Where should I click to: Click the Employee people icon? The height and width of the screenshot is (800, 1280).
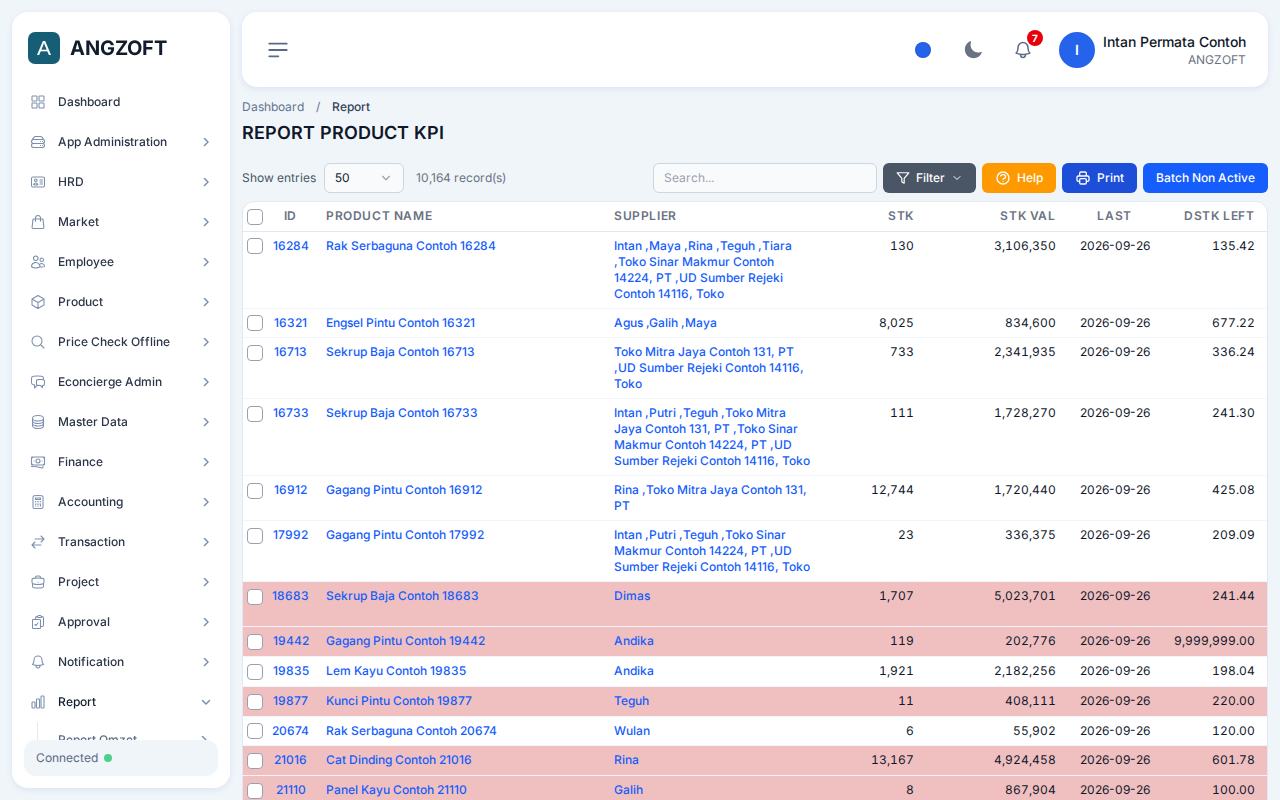[x=38, y=262]
